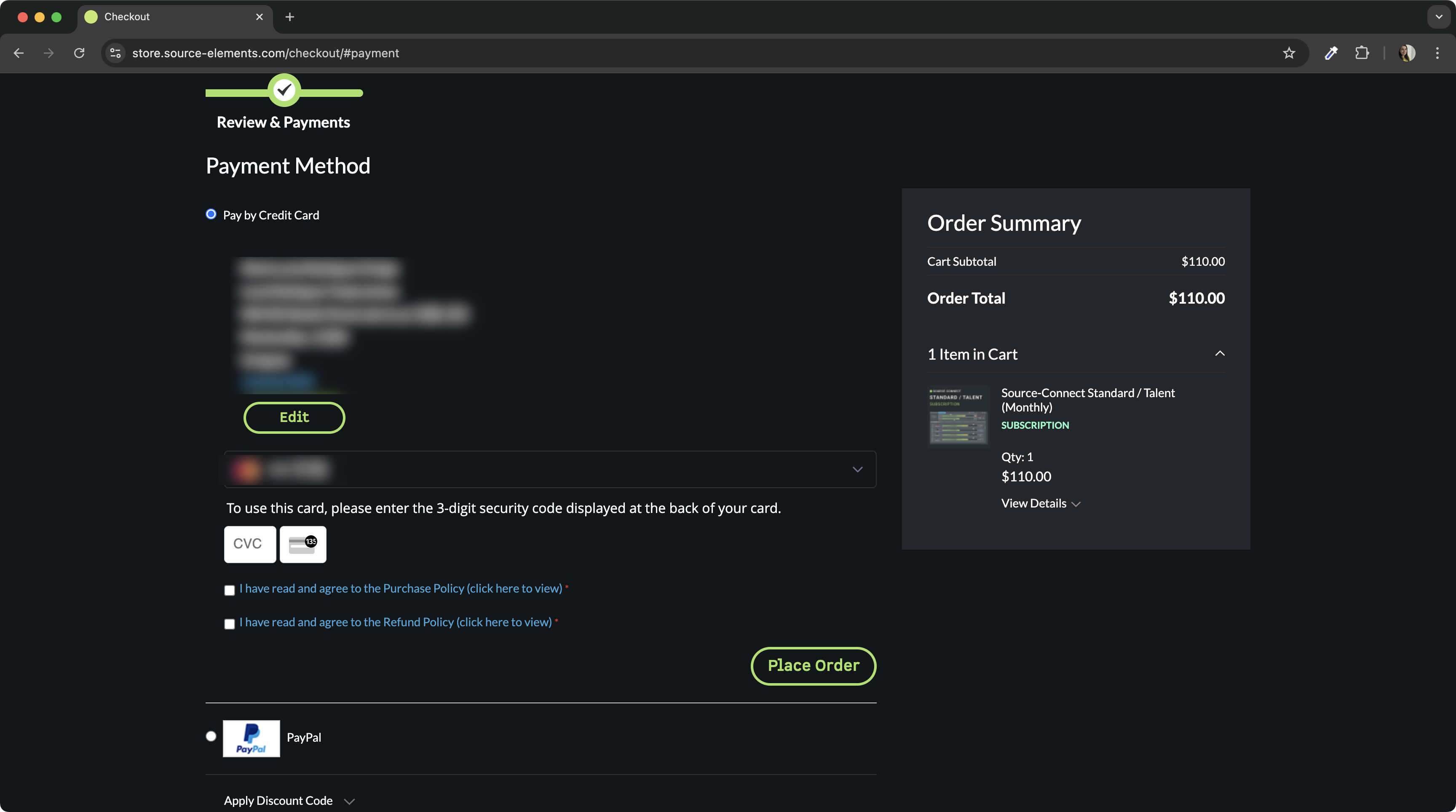Click the Edit billing address button

tap(294, 418)
